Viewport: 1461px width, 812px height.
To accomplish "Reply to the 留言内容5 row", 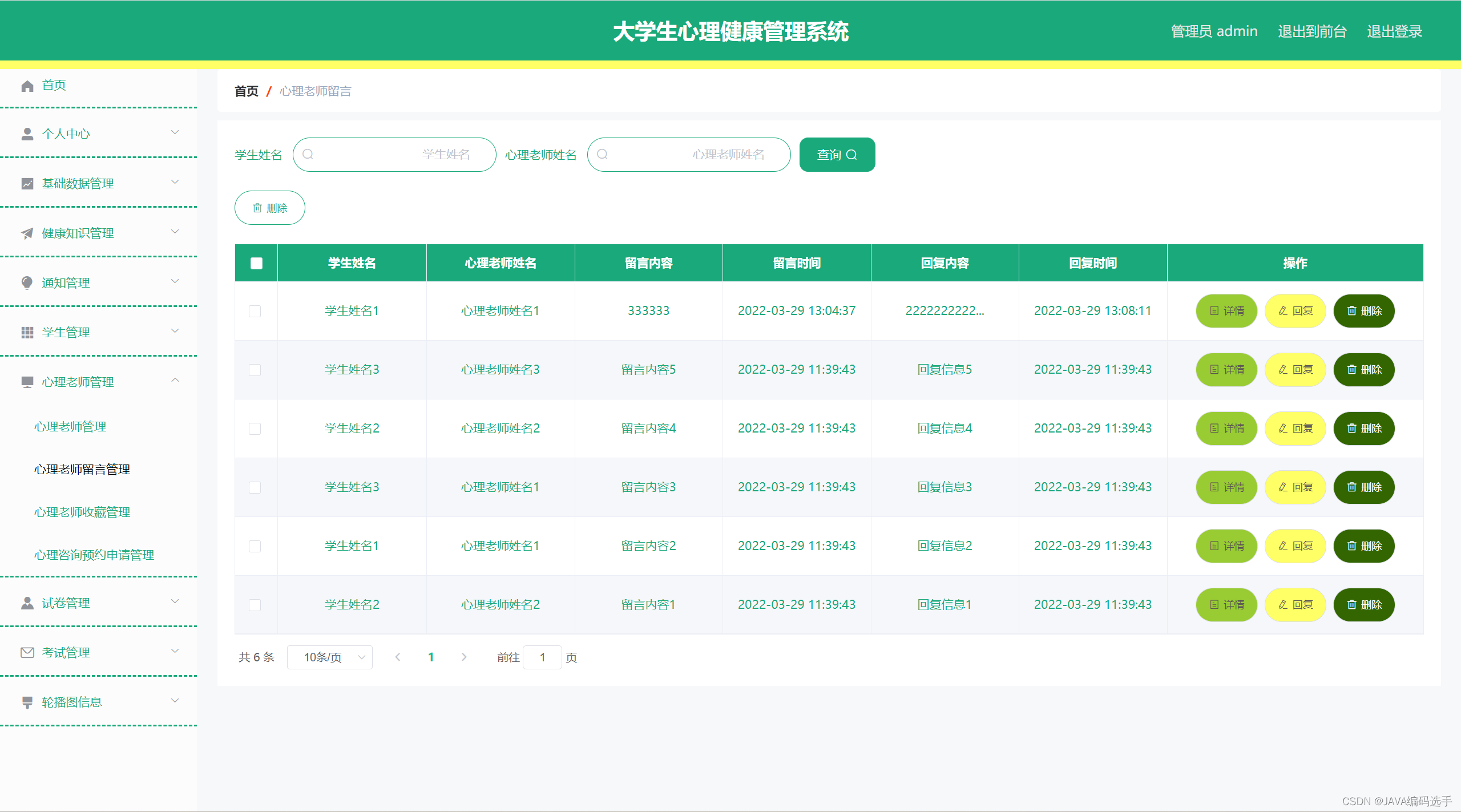I will point(1295,370).
